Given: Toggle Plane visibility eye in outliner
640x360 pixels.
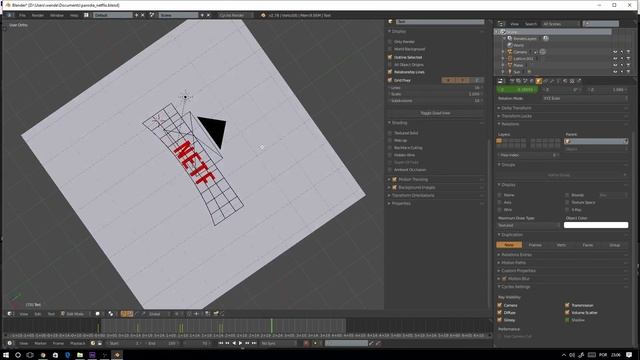Looking at the screenshot, I should coord(615,65).
